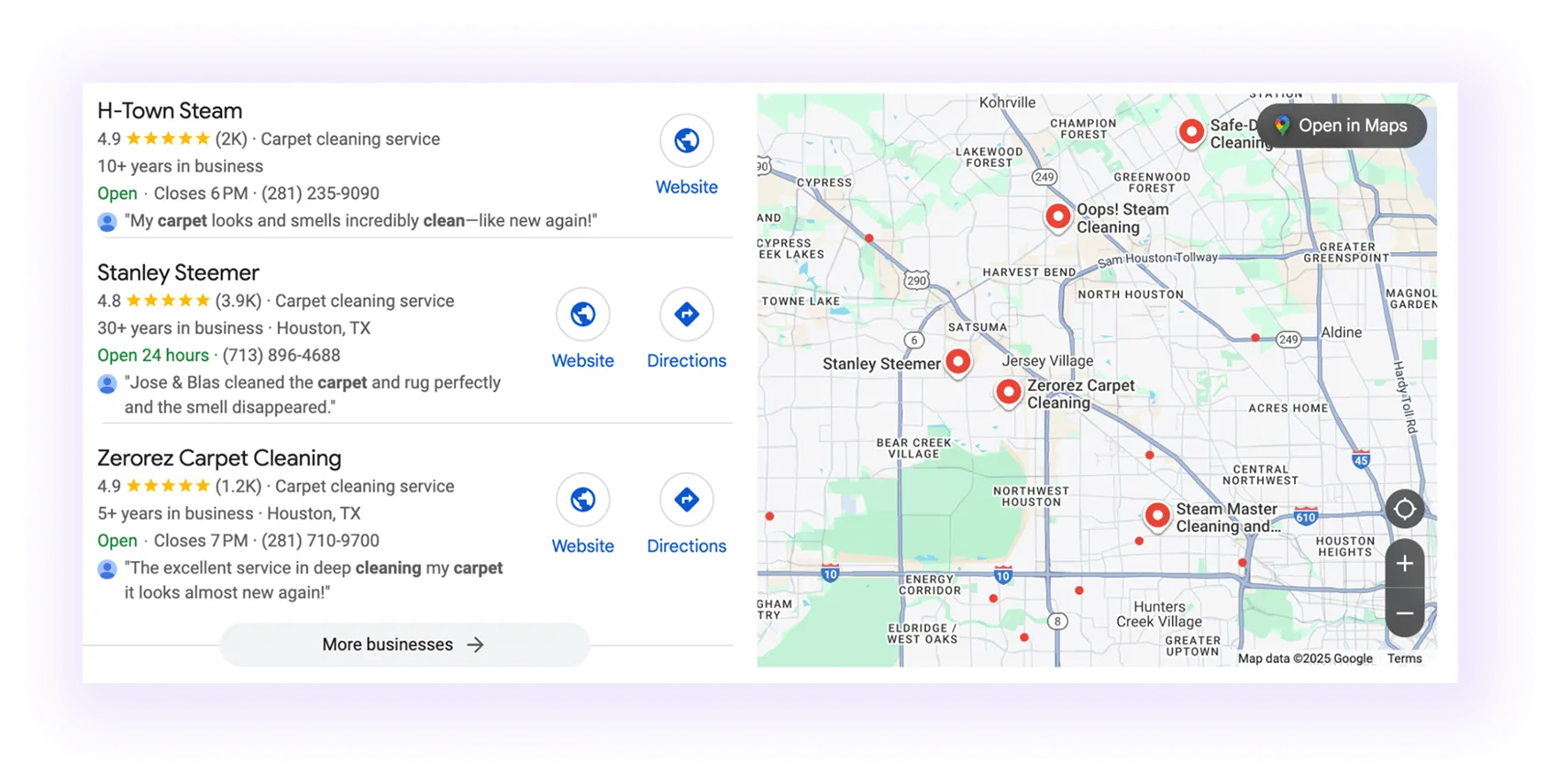Click "10+ years in business" text
Viewport: 1559px width, 784px height.
point(181,166)
